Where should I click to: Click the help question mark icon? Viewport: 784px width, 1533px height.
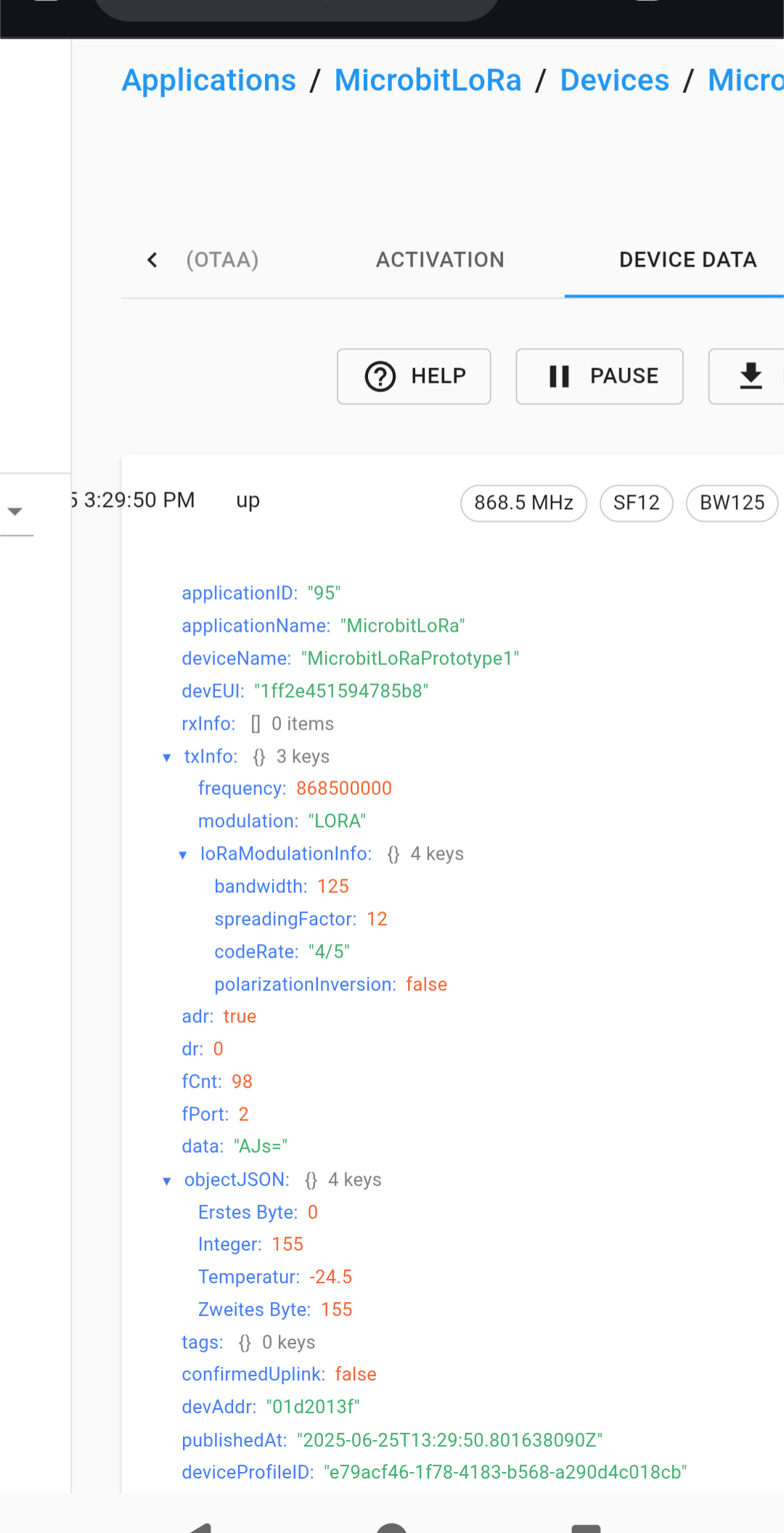point(380,376)
